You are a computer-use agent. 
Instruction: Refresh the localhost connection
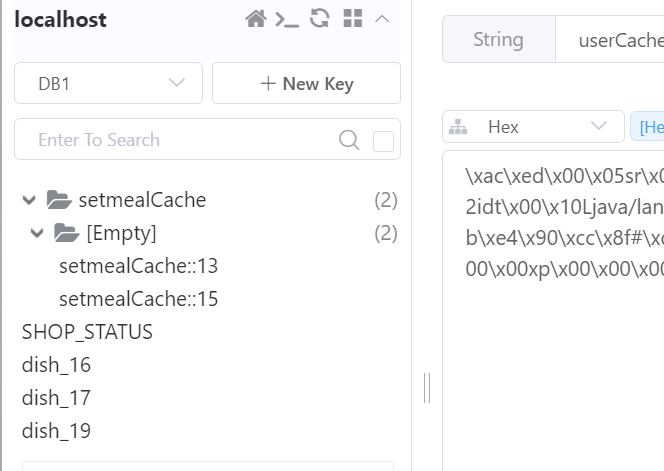[320, 19]
